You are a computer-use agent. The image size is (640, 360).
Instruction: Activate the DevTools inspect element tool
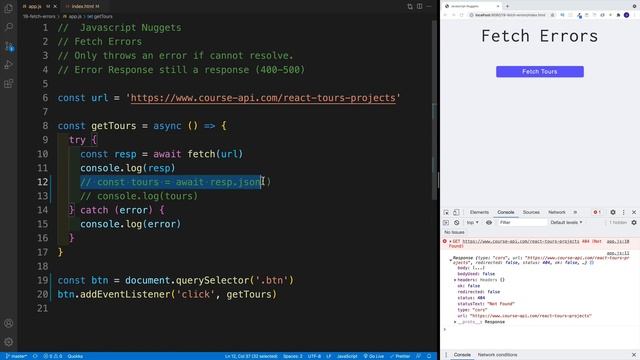(x=446, y=212)
